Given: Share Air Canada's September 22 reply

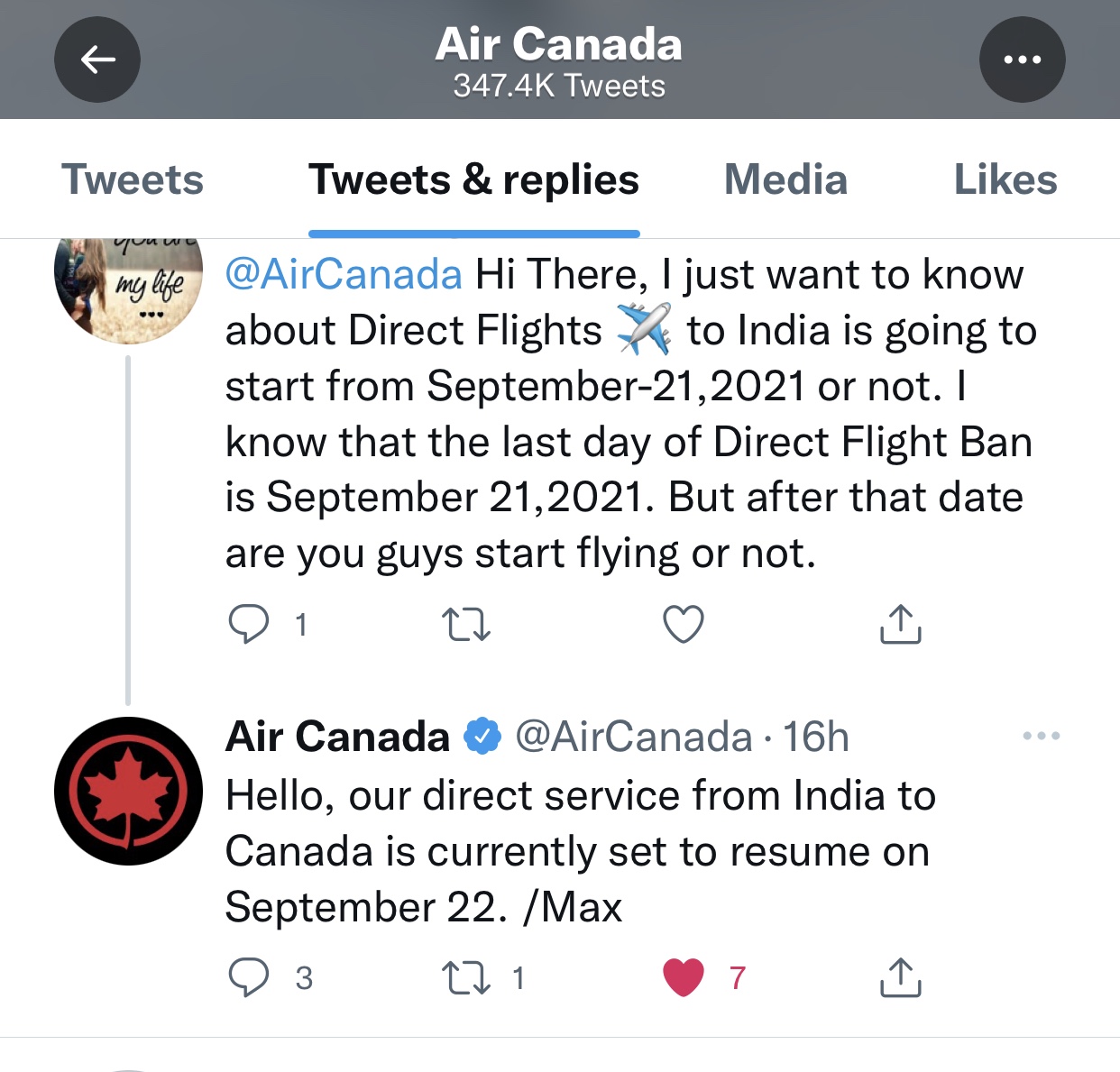Looking at the screenshot, I should [x=900, y=977].
